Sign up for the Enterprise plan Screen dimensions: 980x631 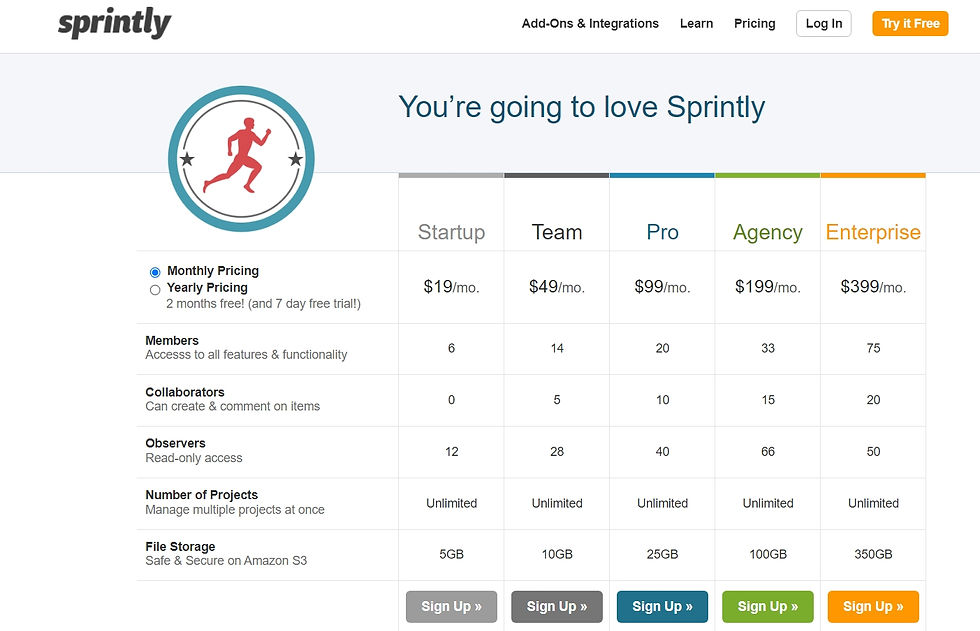pyautogui.click(x=873, y=607)
